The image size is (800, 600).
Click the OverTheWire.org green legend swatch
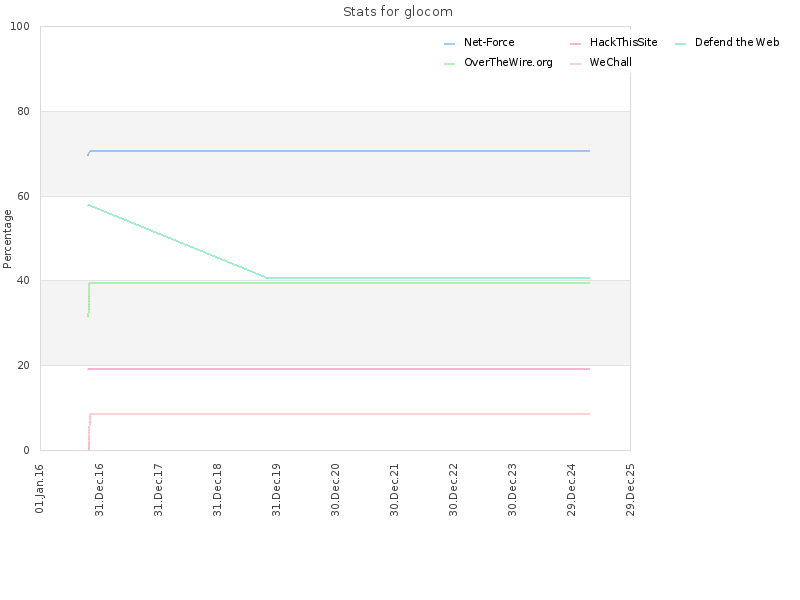[449, 64]
